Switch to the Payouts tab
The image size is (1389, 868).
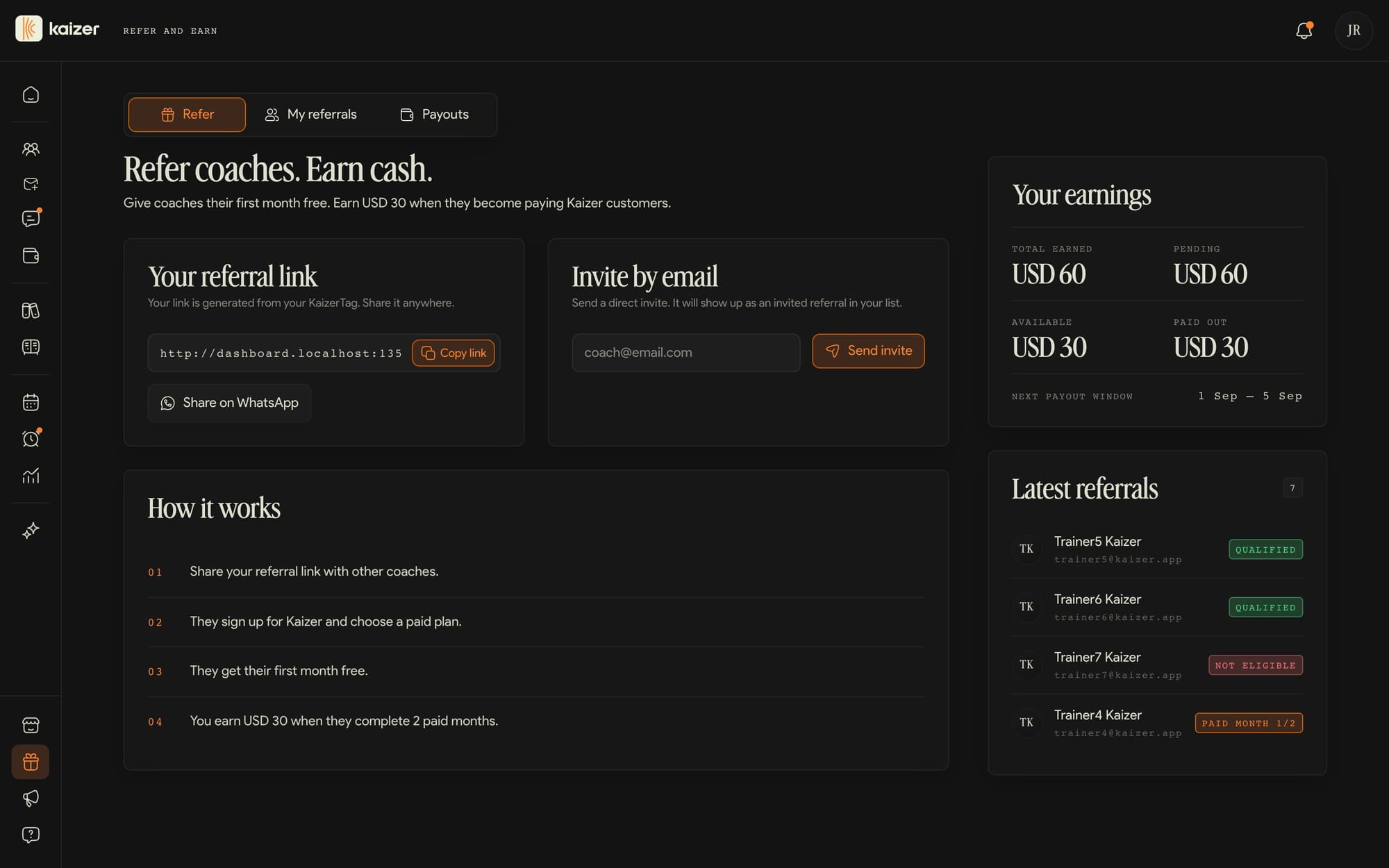(435, 115)
